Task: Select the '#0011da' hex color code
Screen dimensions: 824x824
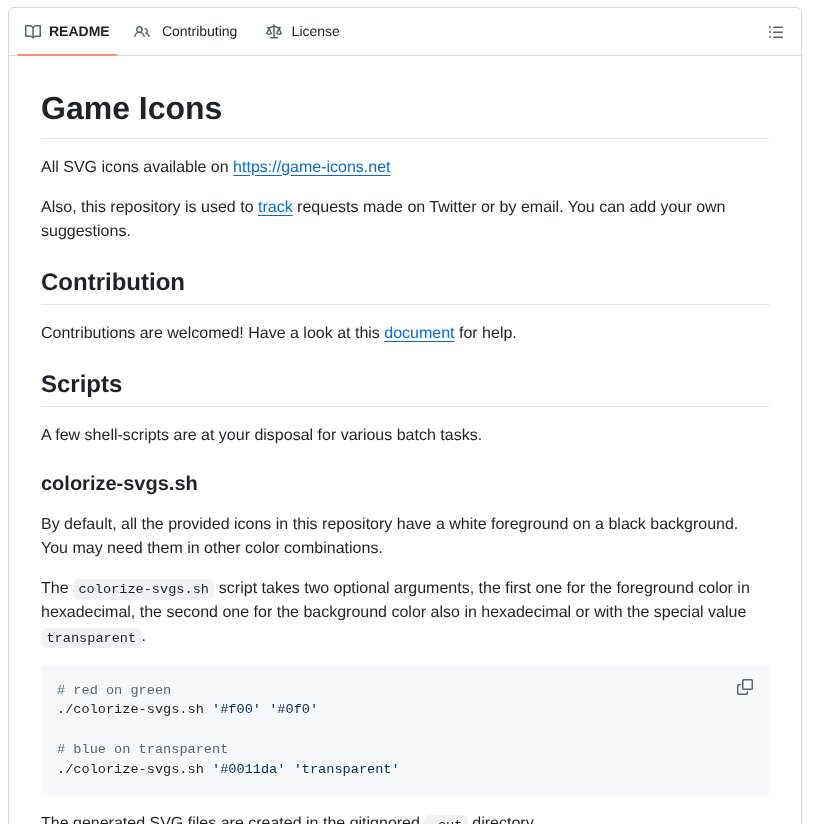Action: pyautogui.click(x=247, y=768)
